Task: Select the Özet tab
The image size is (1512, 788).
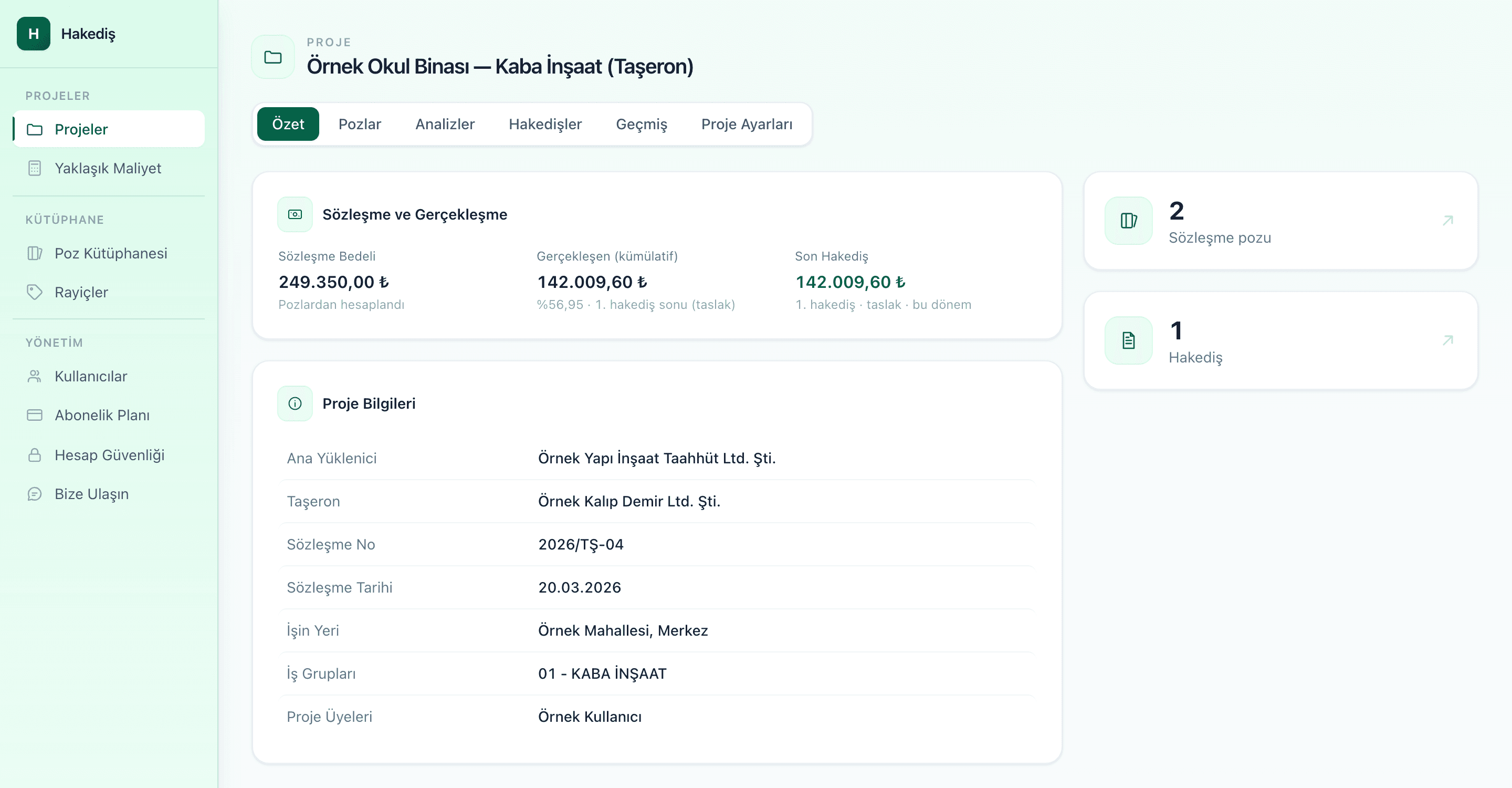Action: pyautogui.click(x=288, y=124)
